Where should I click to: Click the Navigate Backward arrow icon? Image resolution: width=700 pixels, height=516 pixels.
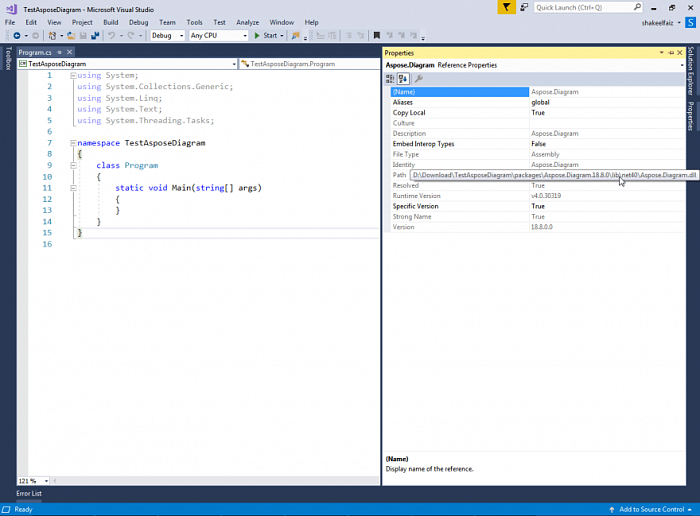pyautogui.click(x=17, y=35)
